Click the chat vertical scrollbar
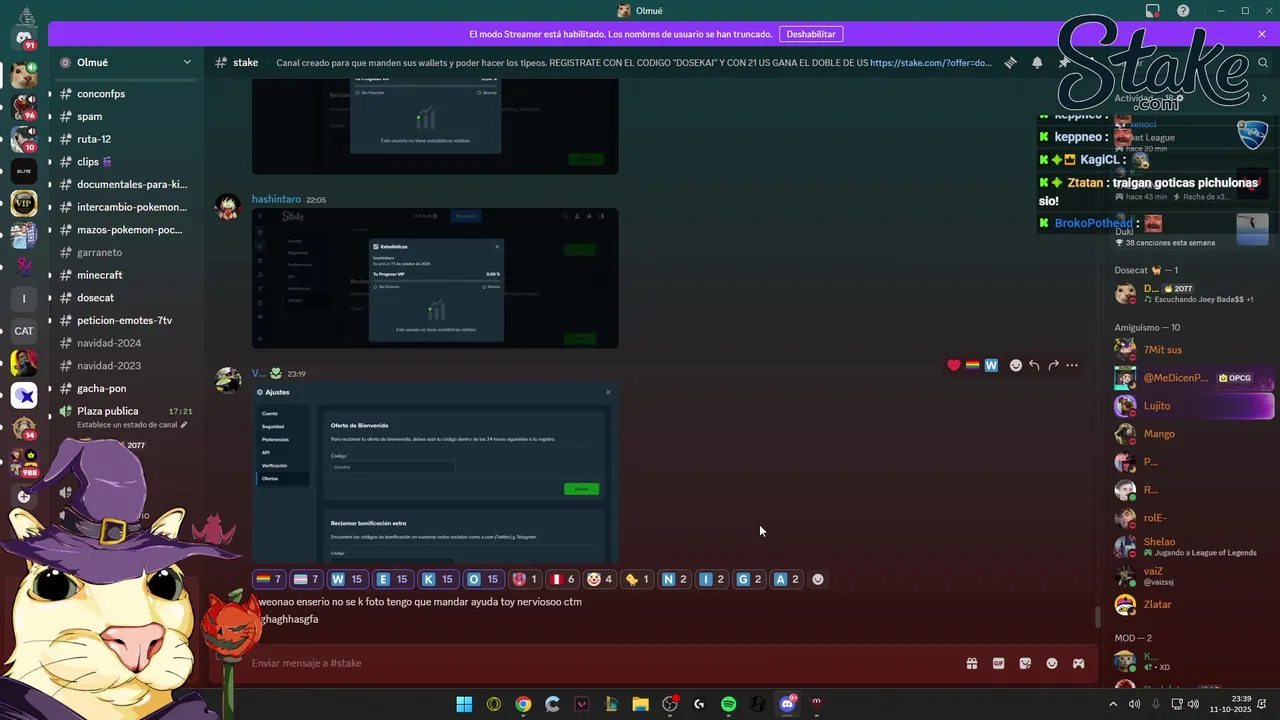 1099,617
